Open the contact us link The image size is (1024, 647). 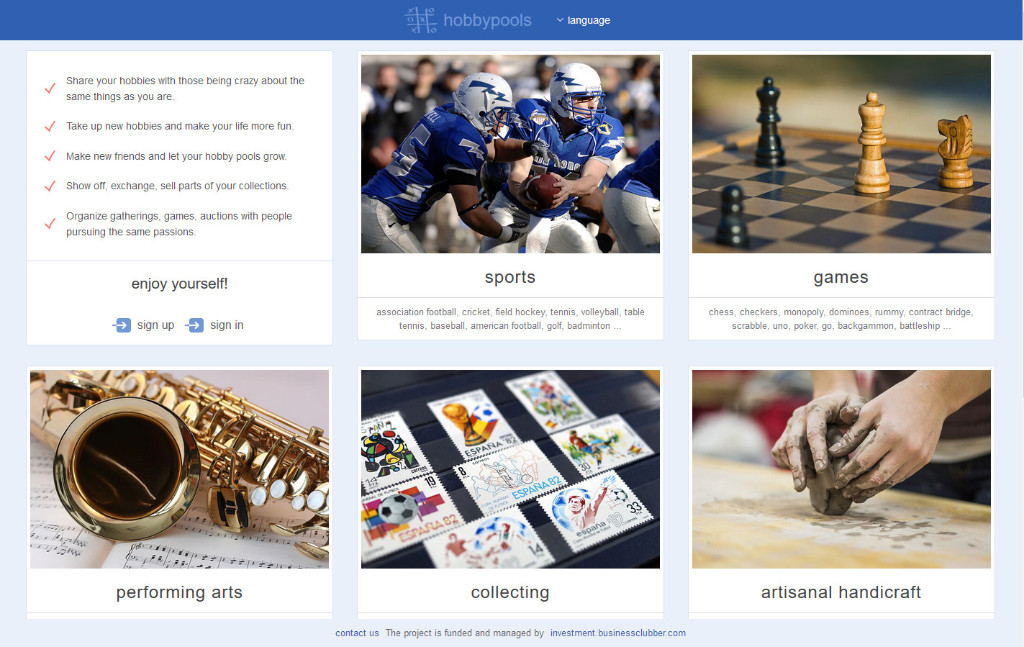click(x=357, y=633)
